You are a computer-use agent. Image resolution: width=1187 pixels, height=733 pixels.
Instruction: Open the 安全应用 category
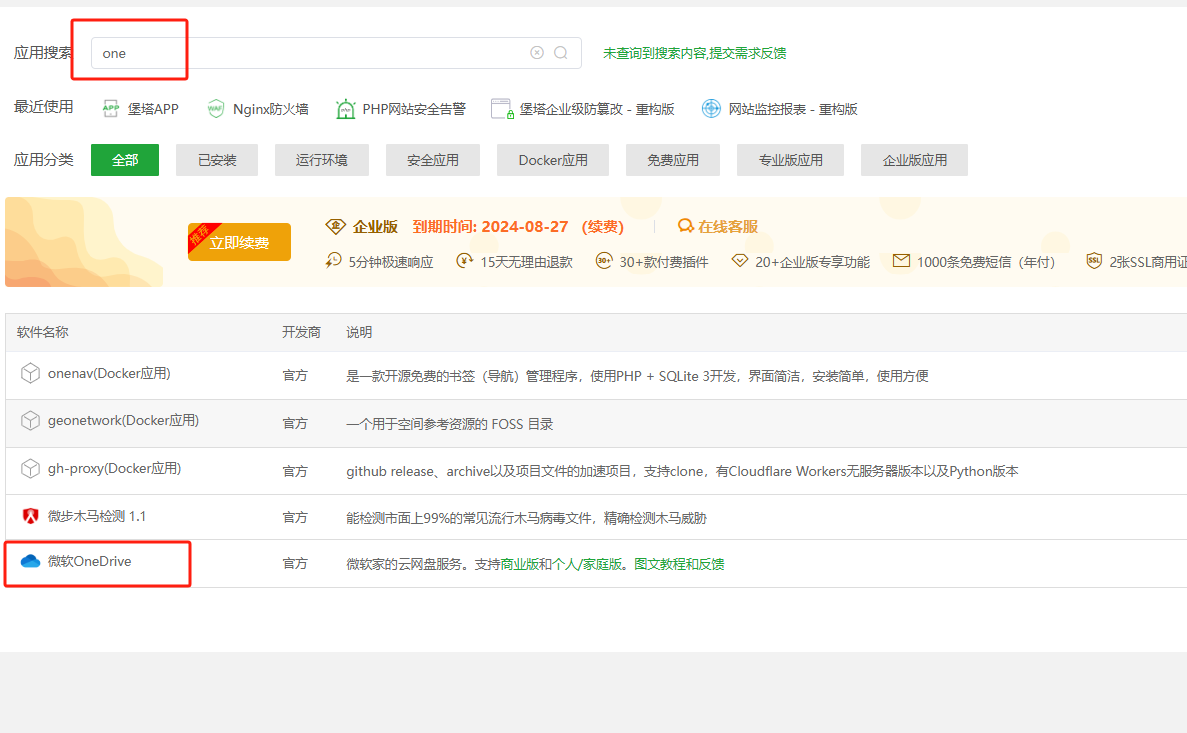point(433,160)
